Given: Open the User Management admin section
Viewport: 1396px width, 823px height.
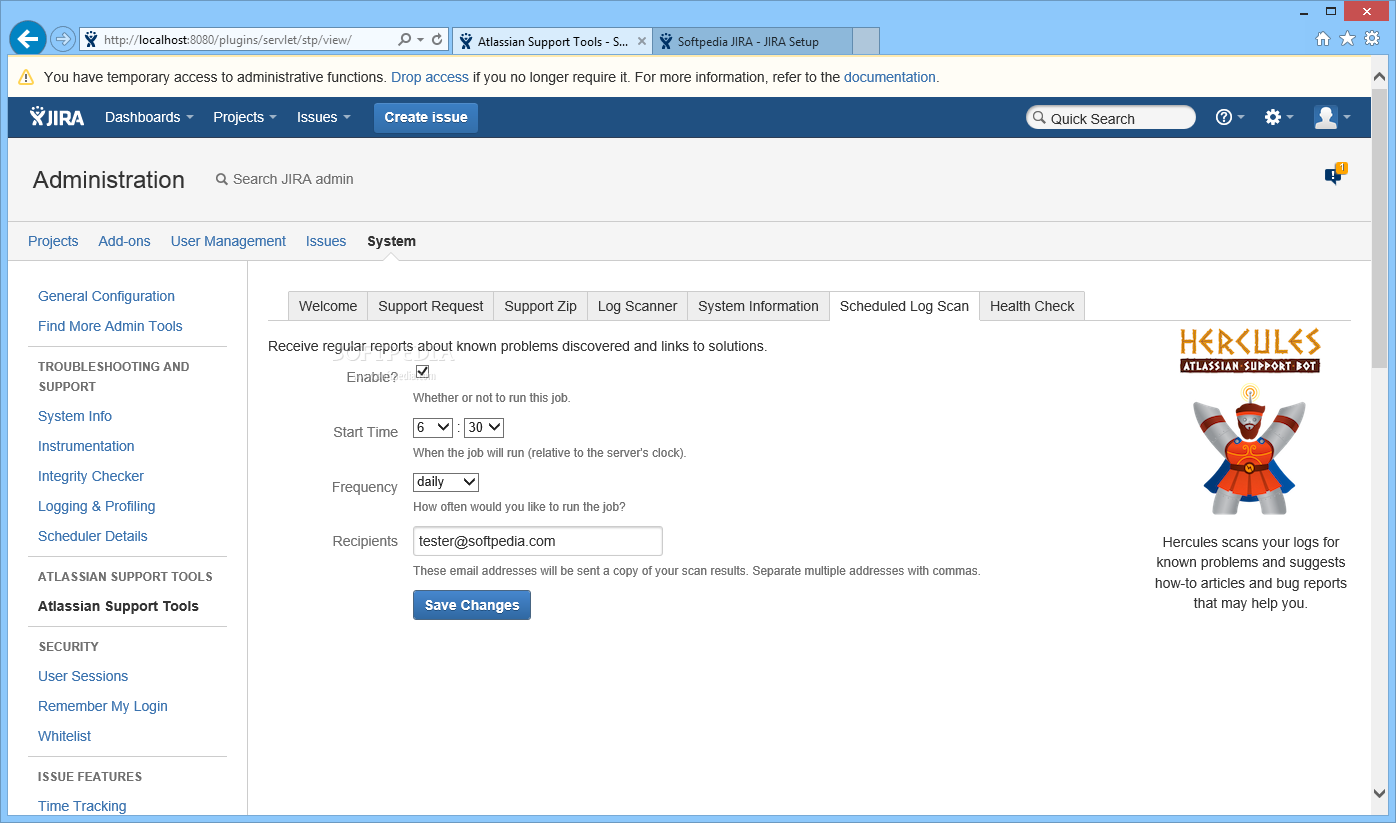Looking at the screenshot, I should pyautogui.click(x=228, y=241).
